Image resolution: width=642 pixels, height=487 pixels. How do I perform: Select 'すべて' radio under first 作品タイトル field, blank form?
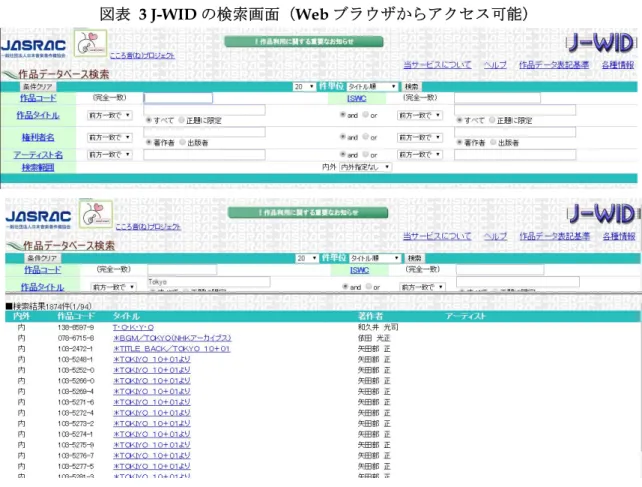click(149, 120)
